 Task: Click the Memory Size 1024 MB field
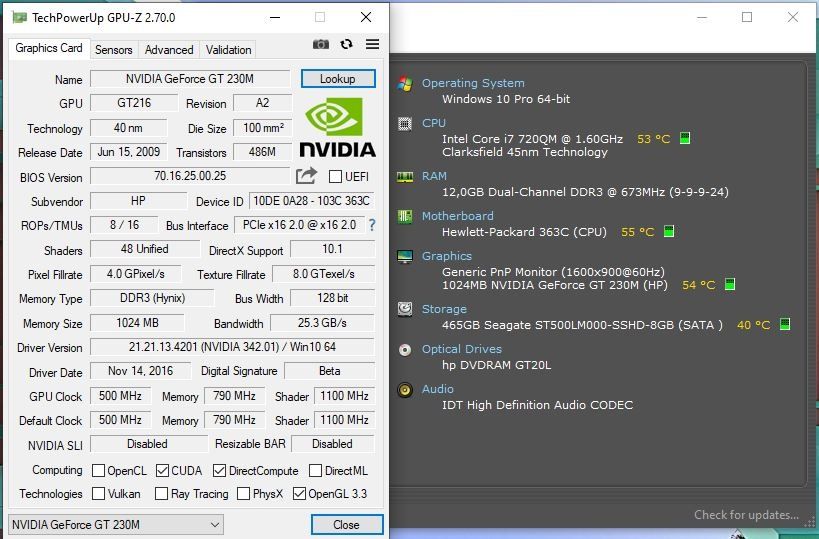tap(137, 323)
